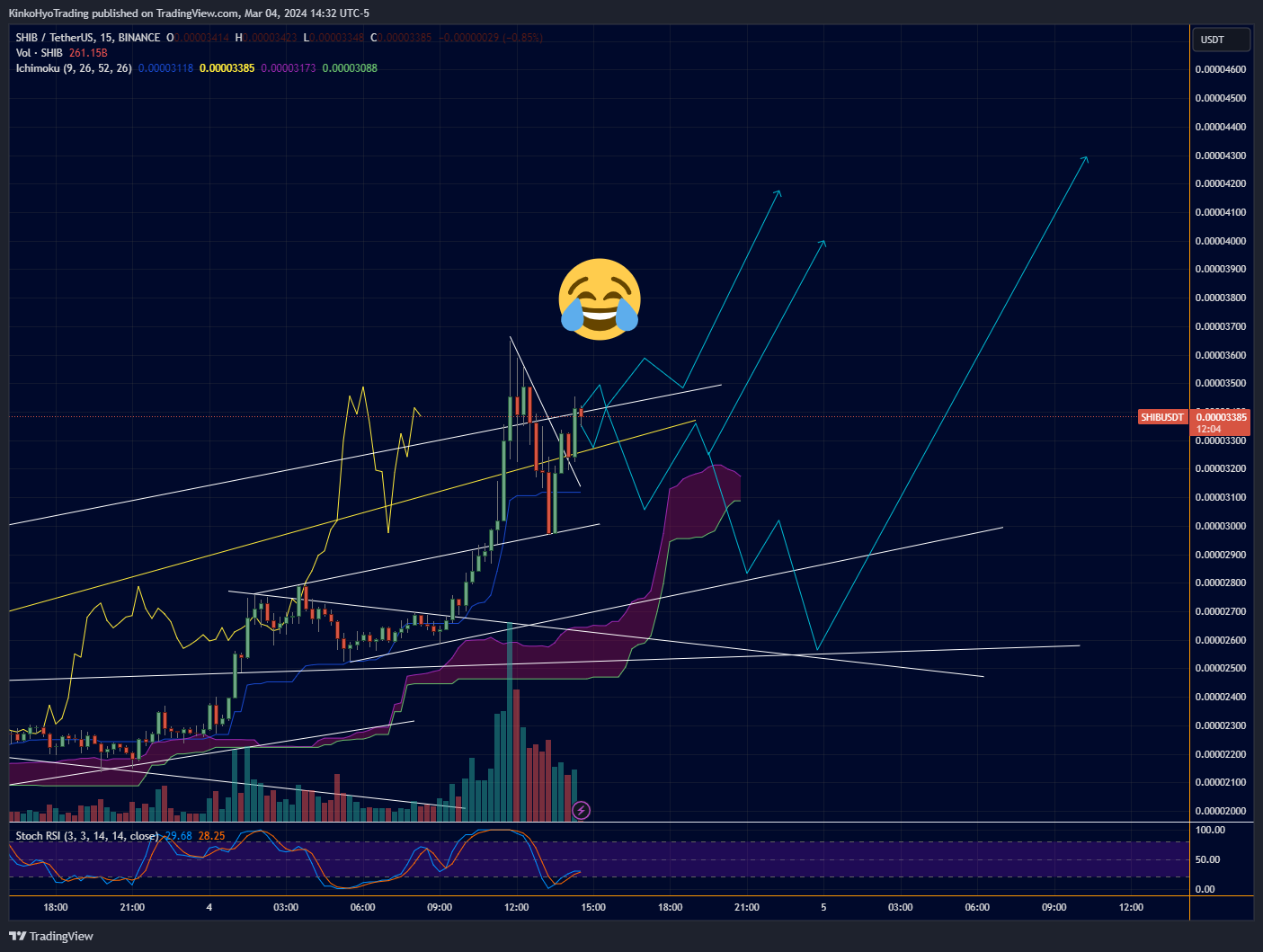Click the TradingView logo at bottom
The image size is (1263, 952).
(51, 936)
